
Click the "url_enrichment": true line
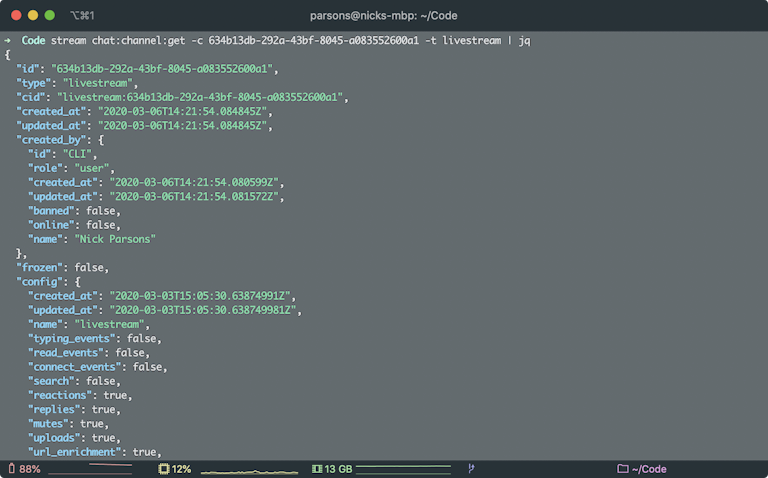(x=95, y=452)
